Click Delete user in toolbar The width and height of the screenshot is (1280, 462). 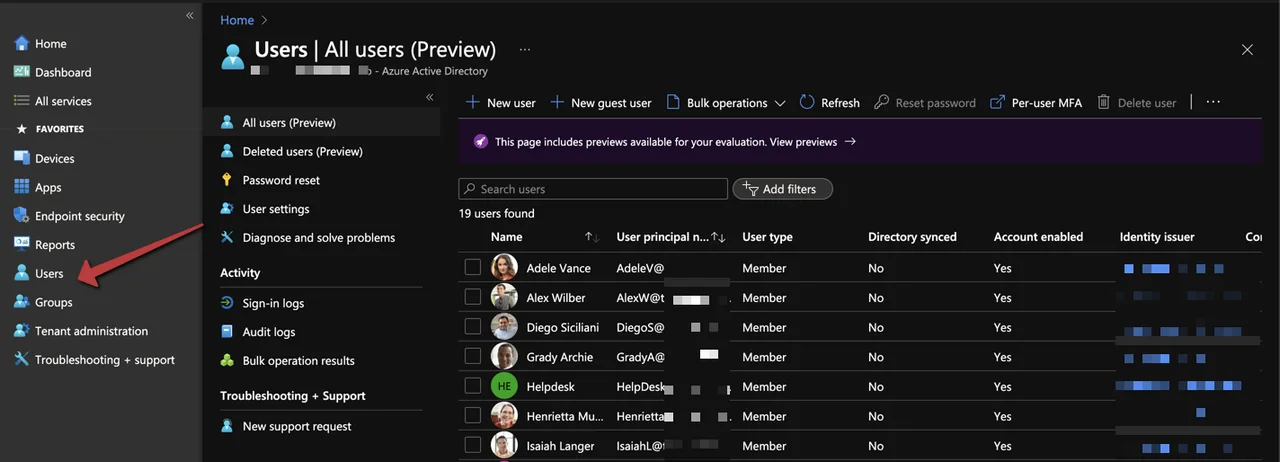point(1137,103)
